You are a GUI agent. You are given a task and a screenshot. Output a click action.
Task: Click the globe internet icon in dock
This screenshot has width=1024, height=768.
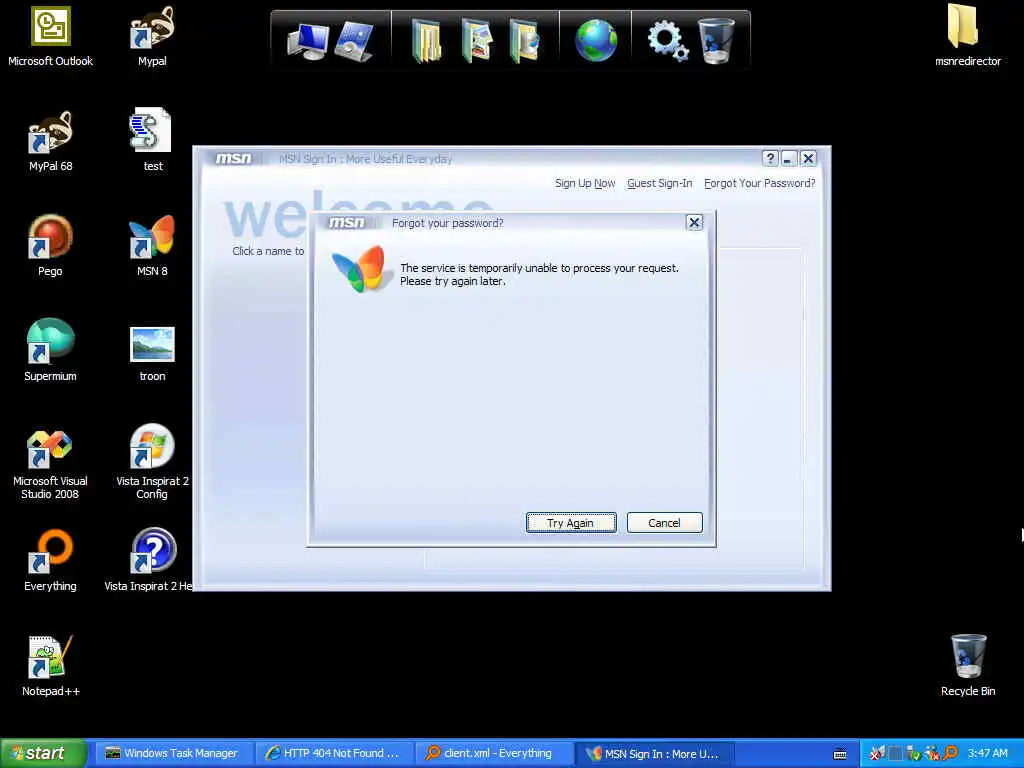[596, 40]
